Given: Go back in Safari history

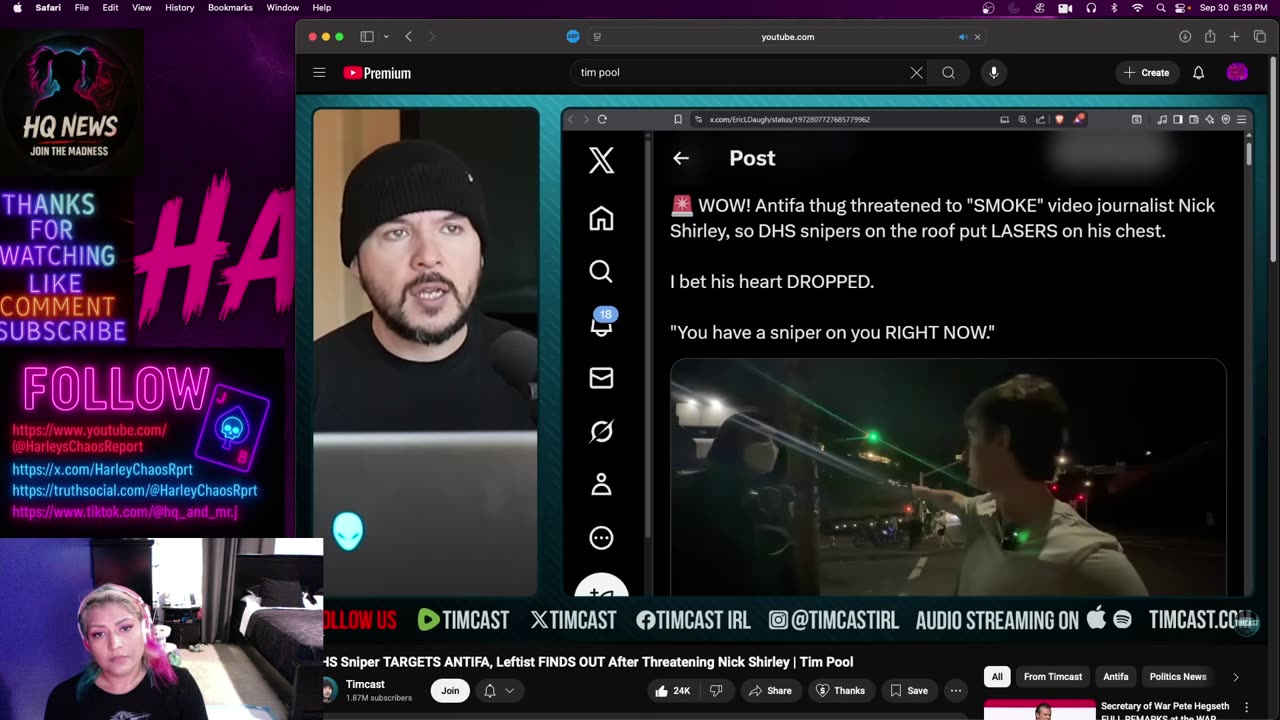Looking at the screenshot, I should pyautogui.click(x=408, y=37).
